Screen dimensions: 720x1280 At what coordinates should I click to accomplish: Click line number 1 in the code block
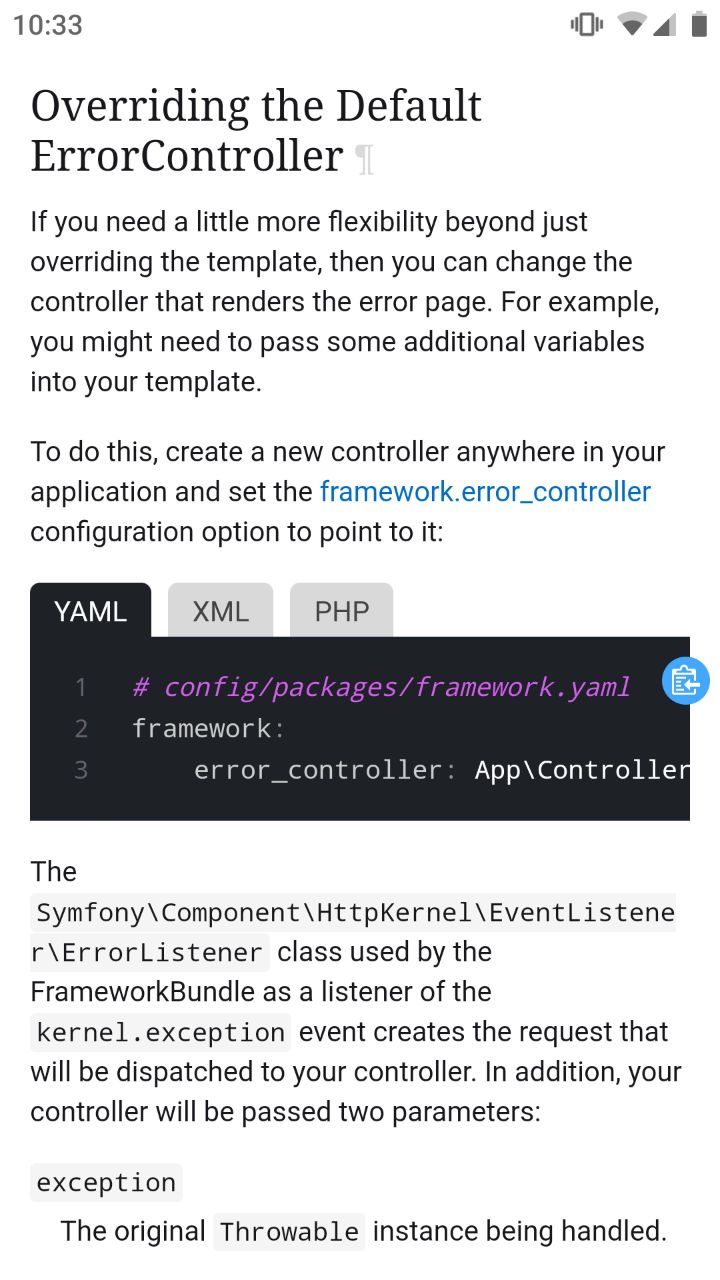coord(80,687)
